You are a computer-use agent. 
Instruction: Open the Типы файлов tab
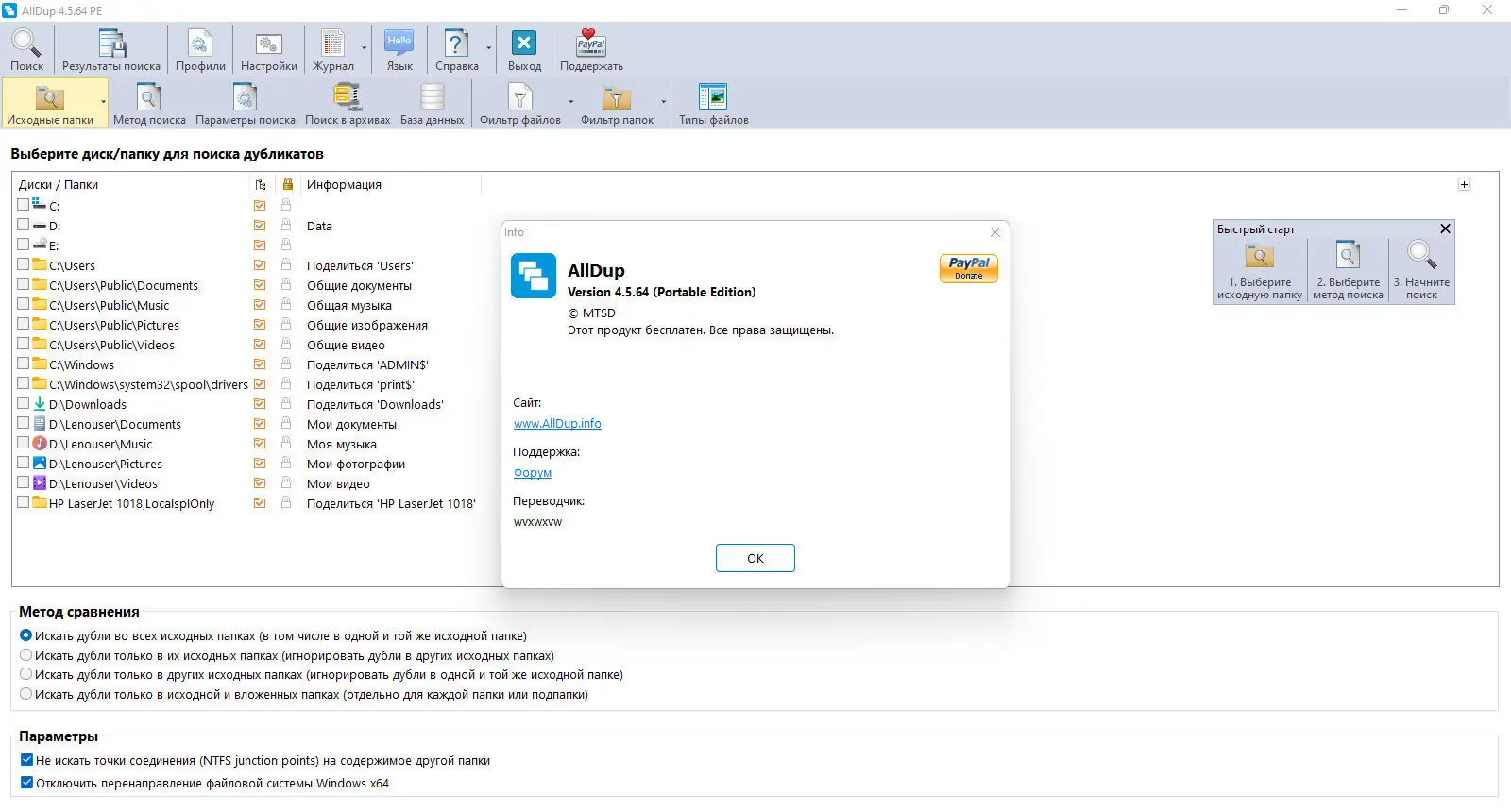714,103
